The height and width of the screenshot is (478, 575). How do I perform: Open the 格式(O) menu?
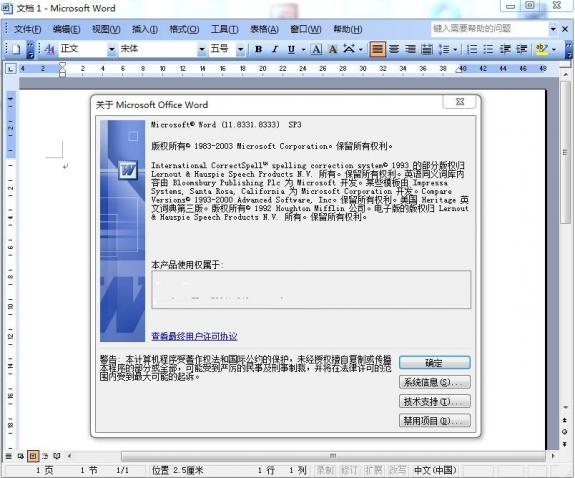[x=184, y=29]
